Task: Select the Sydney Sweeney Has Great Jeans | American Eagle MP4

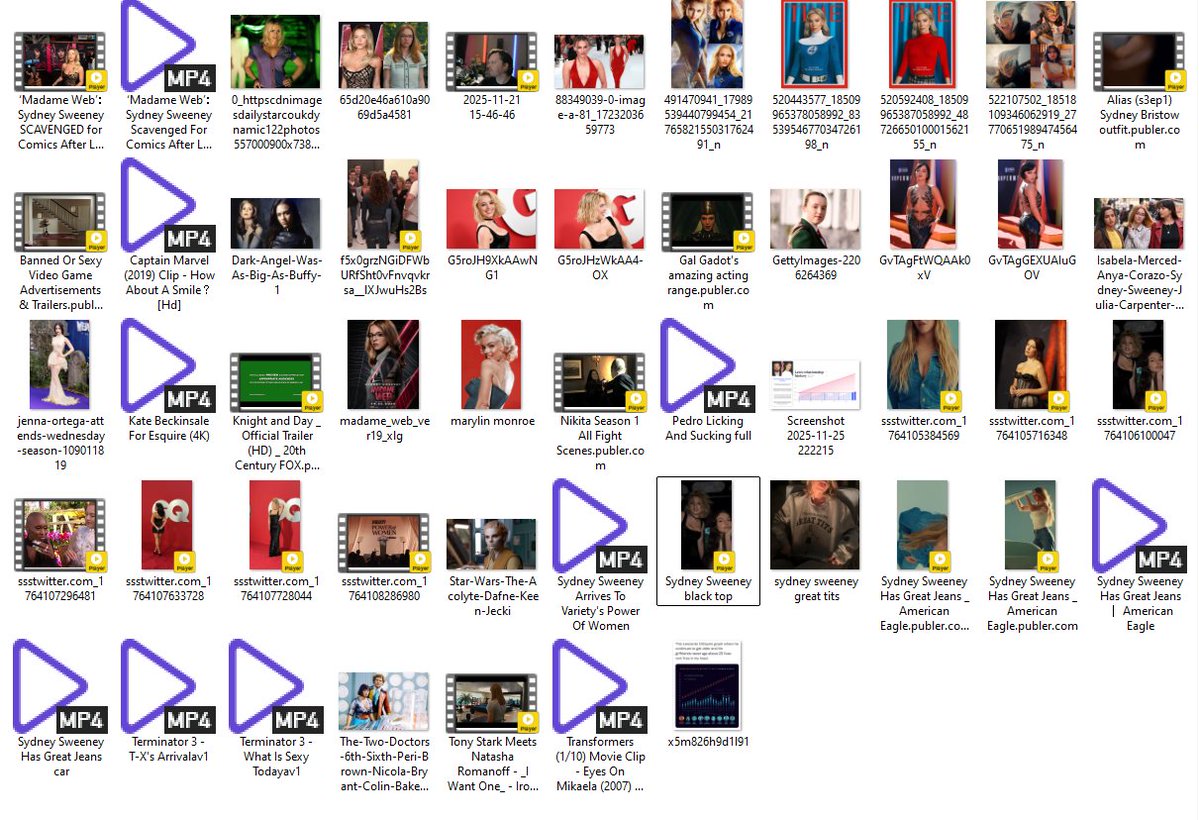Action: click(x=1139, y=528)
